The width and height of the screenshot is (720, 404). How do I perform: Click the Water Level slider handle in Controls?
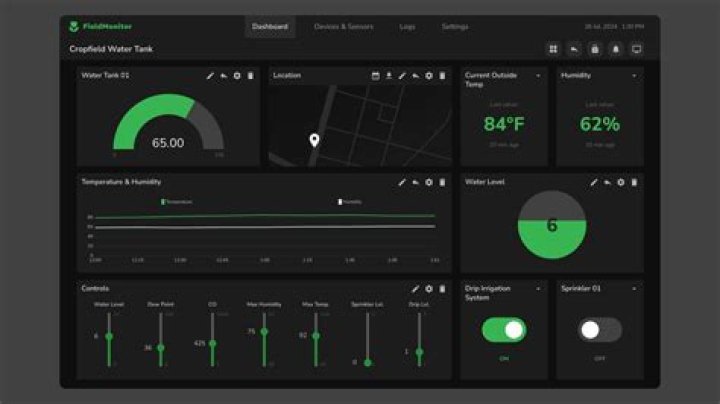tap(109, 336)
